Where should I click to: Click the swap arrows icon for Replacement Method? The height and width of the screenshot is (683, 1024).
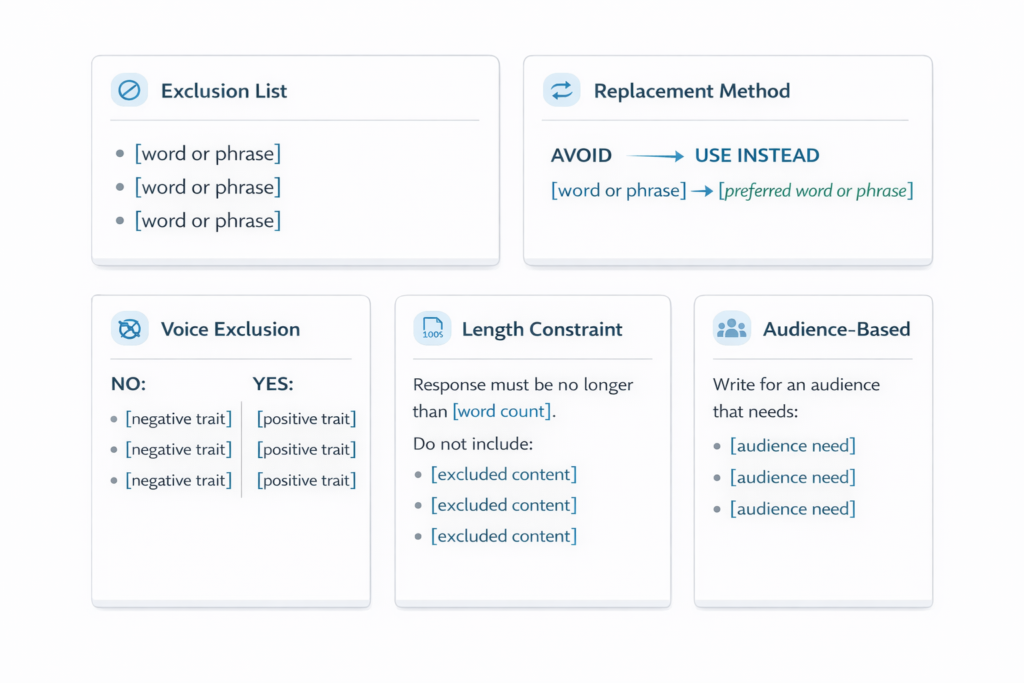coord(561,91)
